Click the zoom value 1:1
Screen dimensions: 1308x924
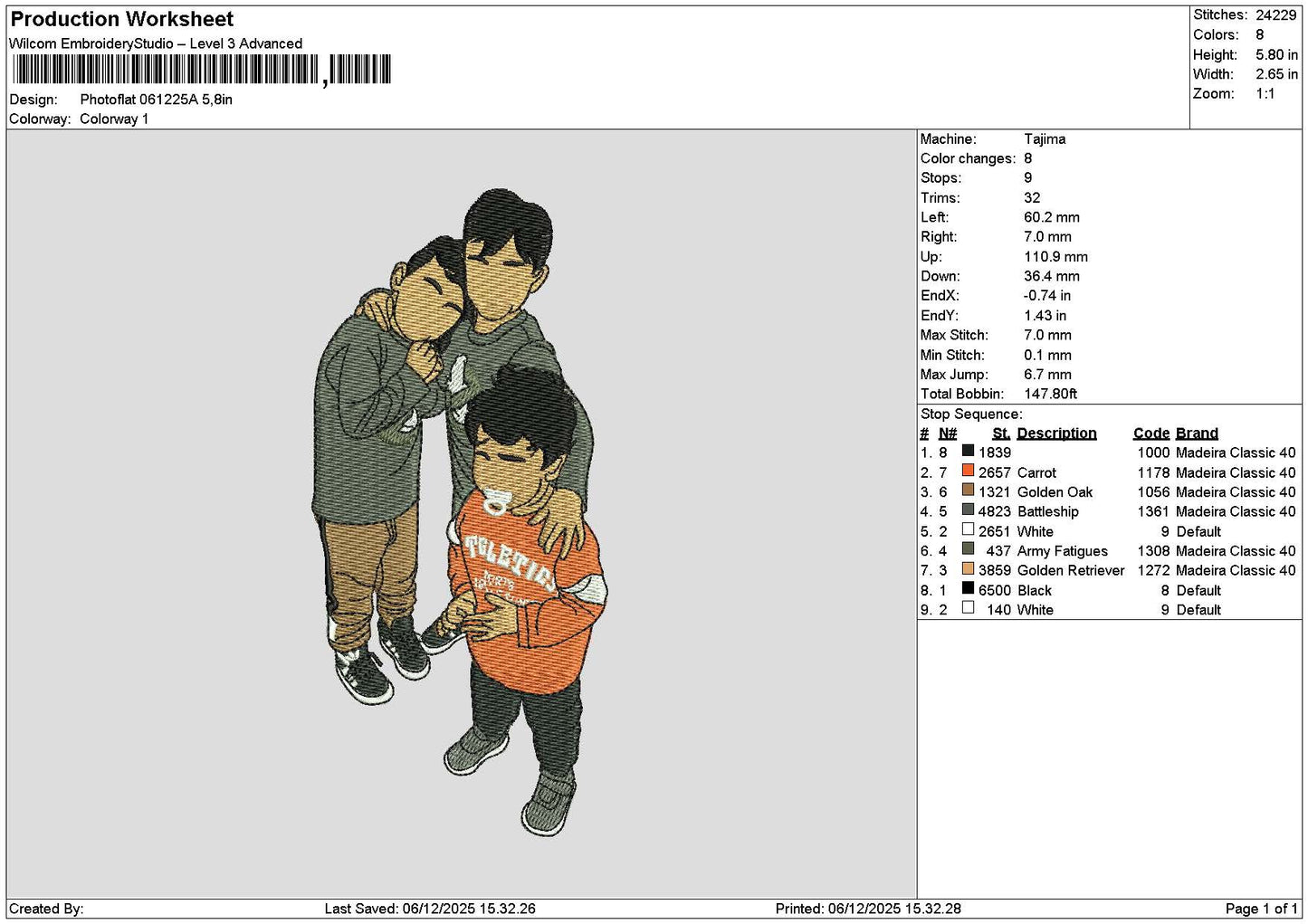pyautogui.click(x=1265, y=94)
